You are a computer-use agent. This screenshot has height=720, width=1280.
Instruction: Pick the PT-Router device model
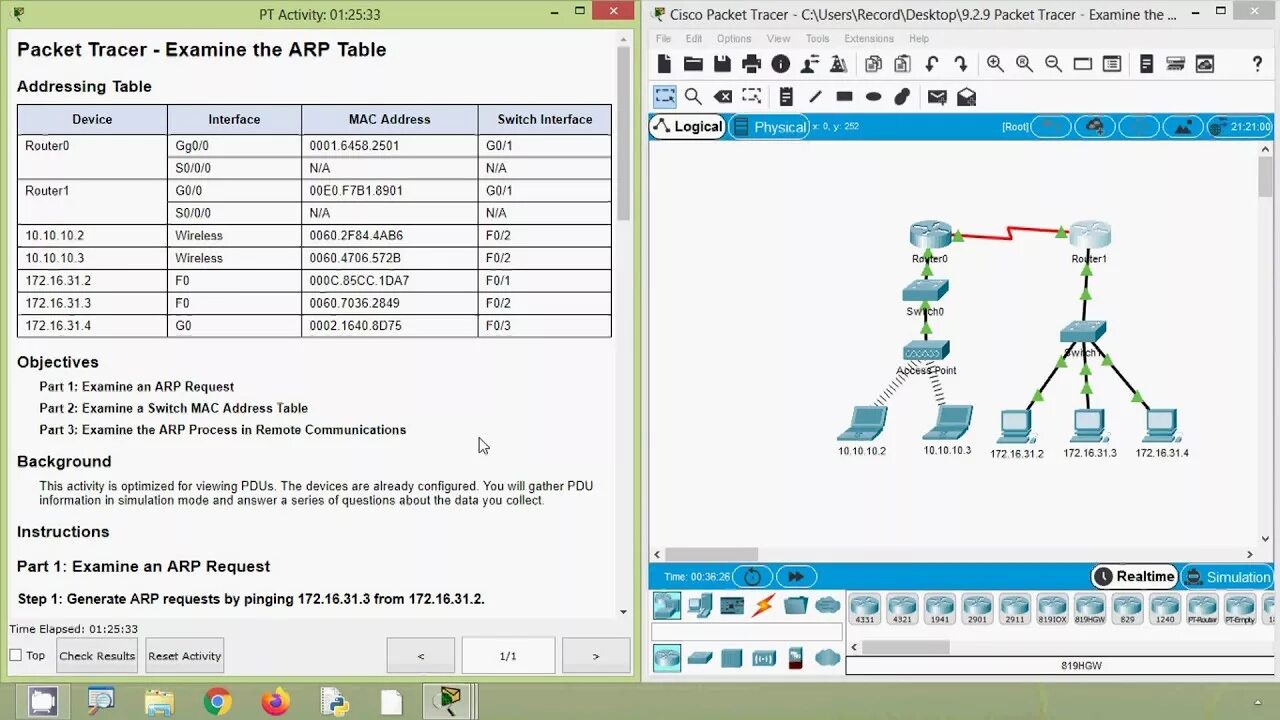[x=1202, y=609]
